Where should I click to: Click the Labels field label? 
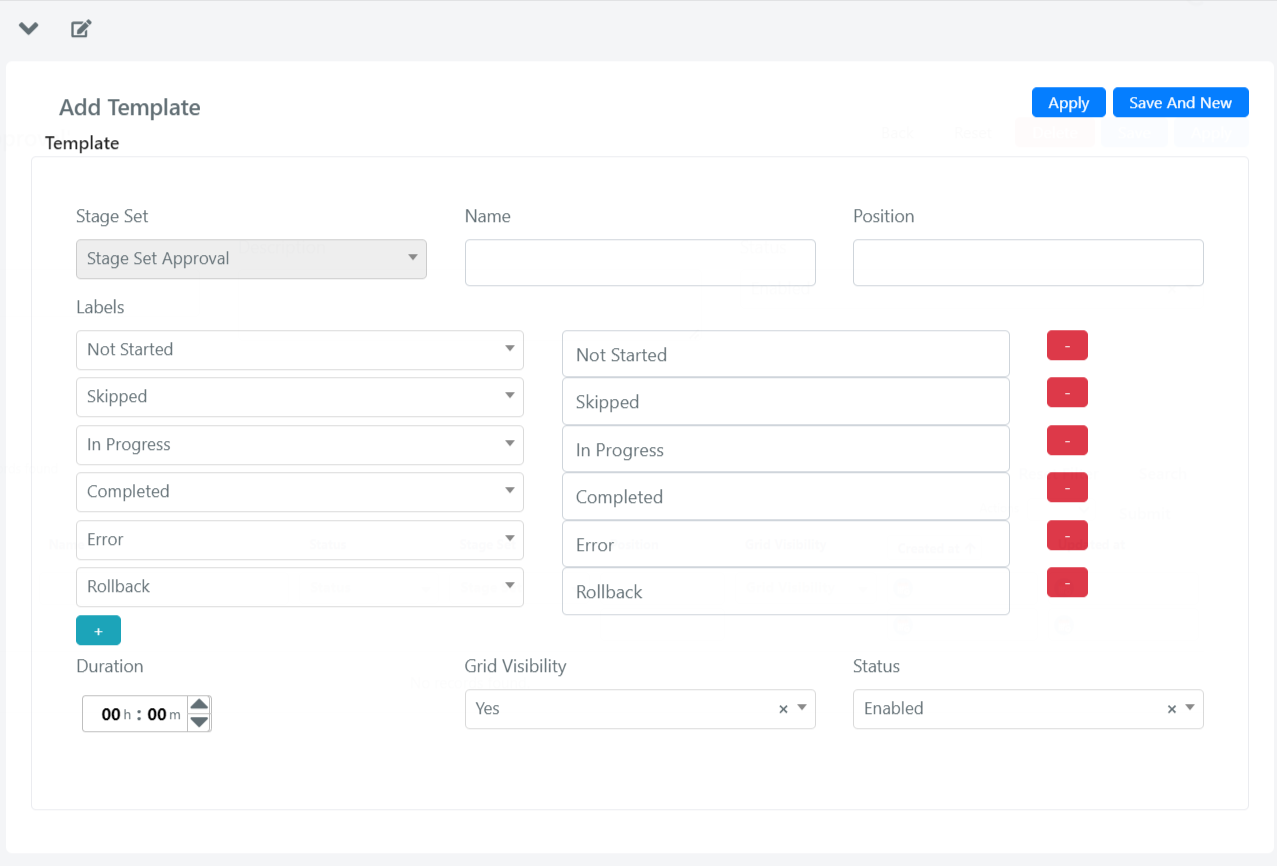pyautogui.click(x=100, y=307)
